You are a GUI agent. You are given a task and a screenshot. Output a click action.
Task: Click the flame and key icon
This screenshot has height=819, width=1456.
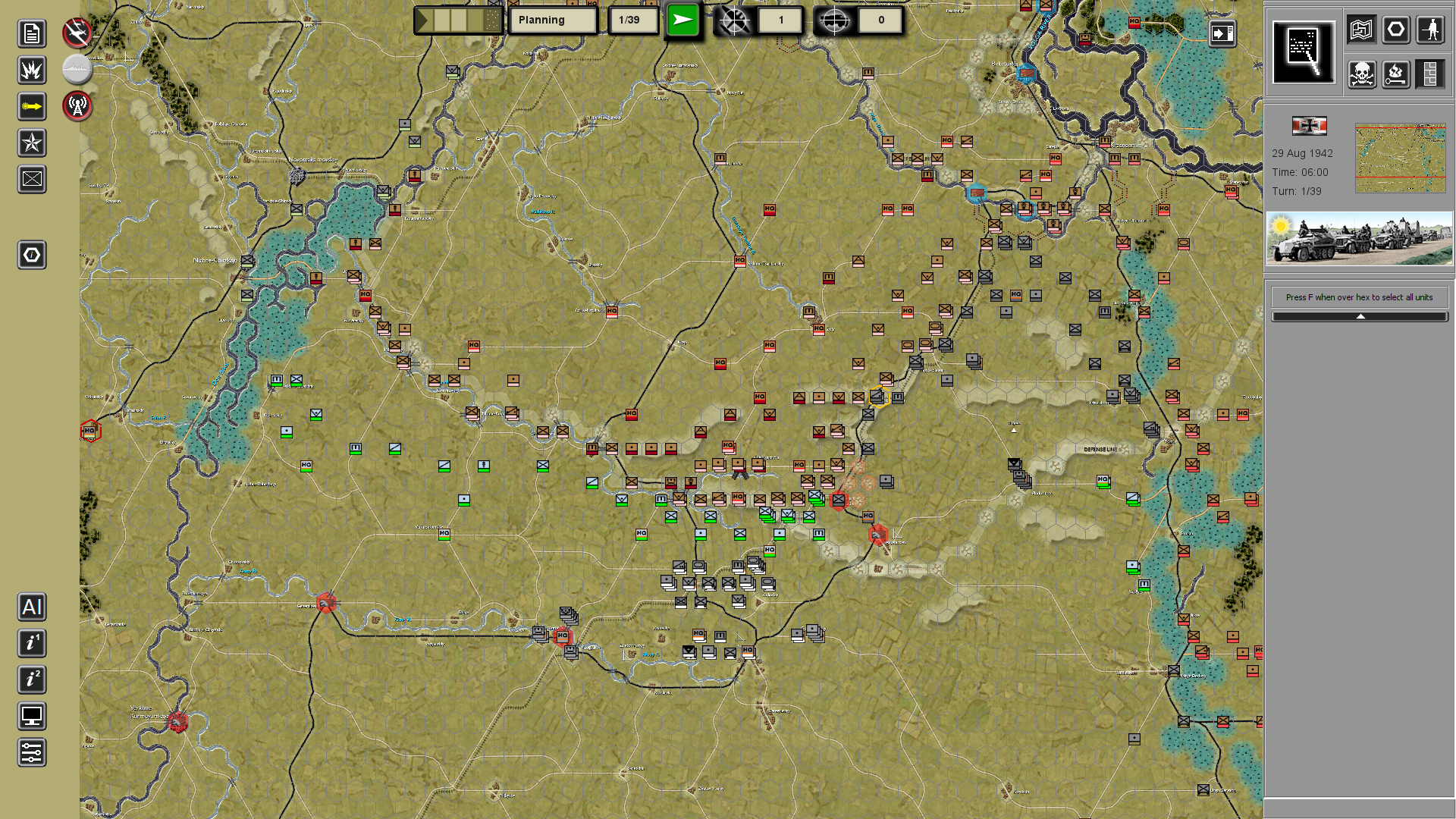pos(1396,74)
